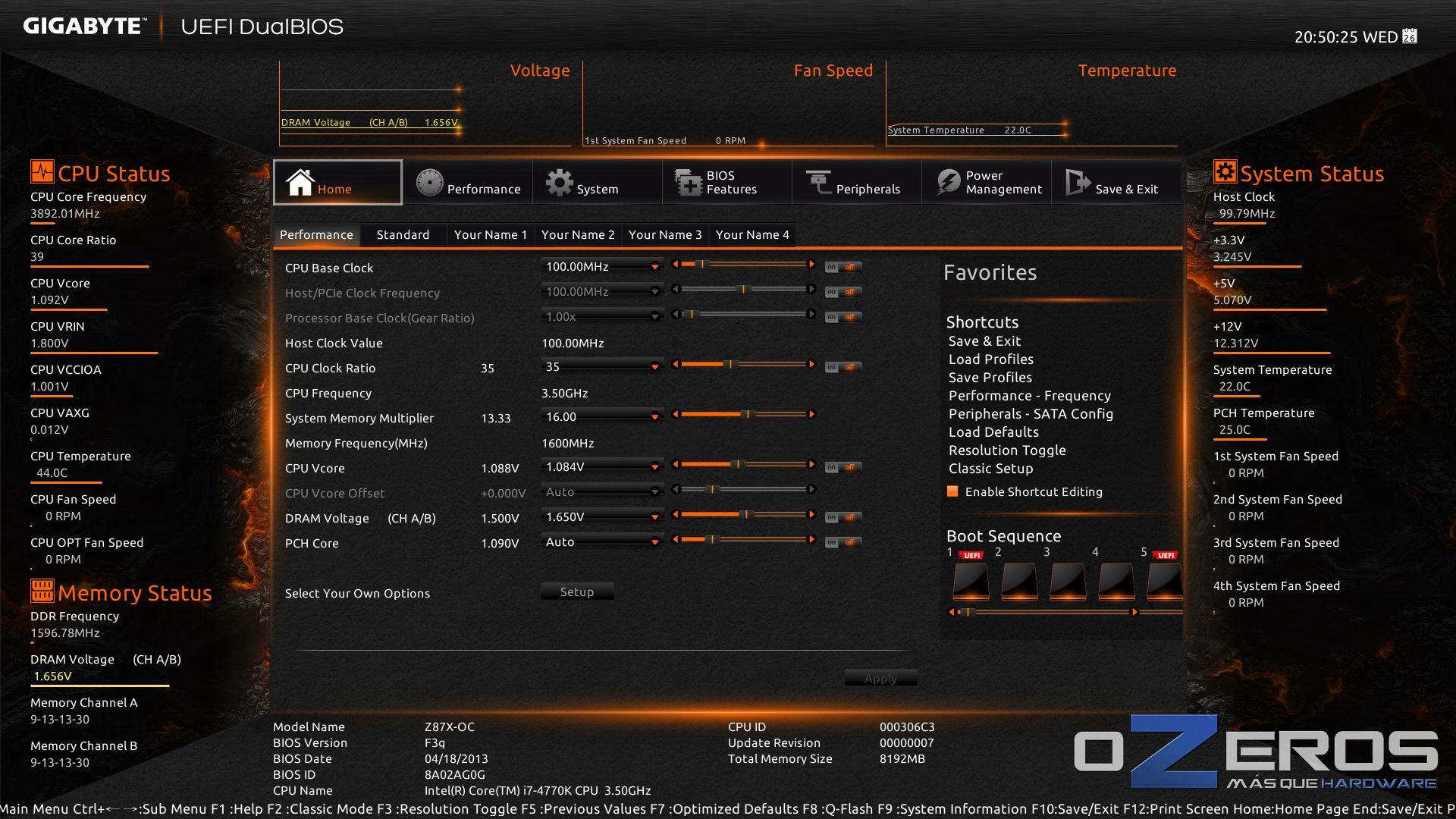Adjust the CPU Clock Ratio slider track
Image resolution: width=1456 pixels, height=819 pixels.
point(743,364)
